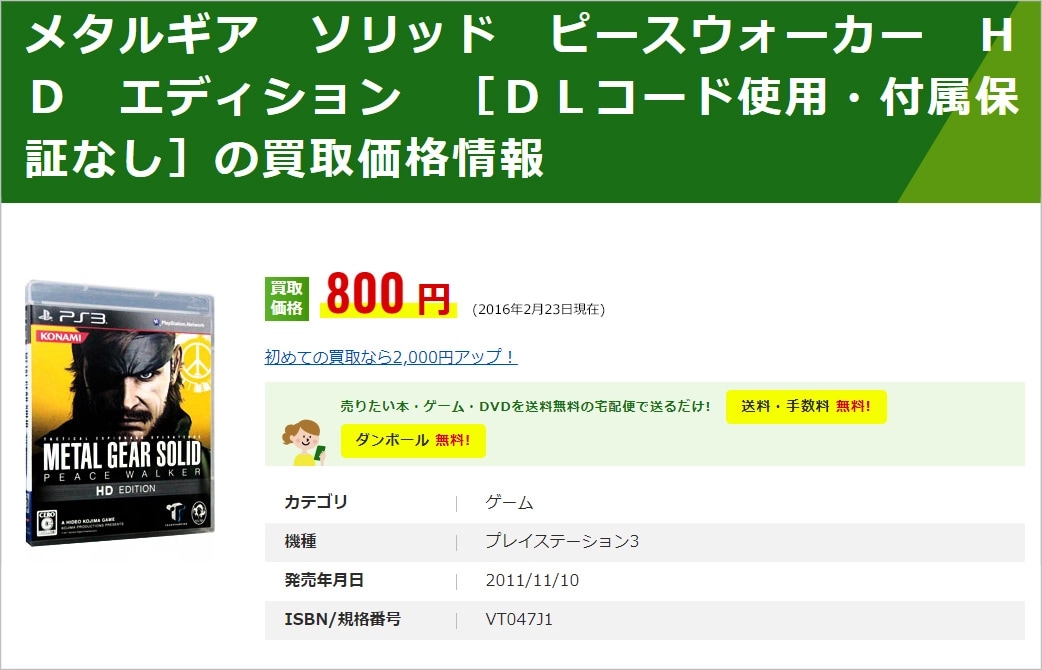Click the 2016年2月23日現在 date note

point(538,309)
